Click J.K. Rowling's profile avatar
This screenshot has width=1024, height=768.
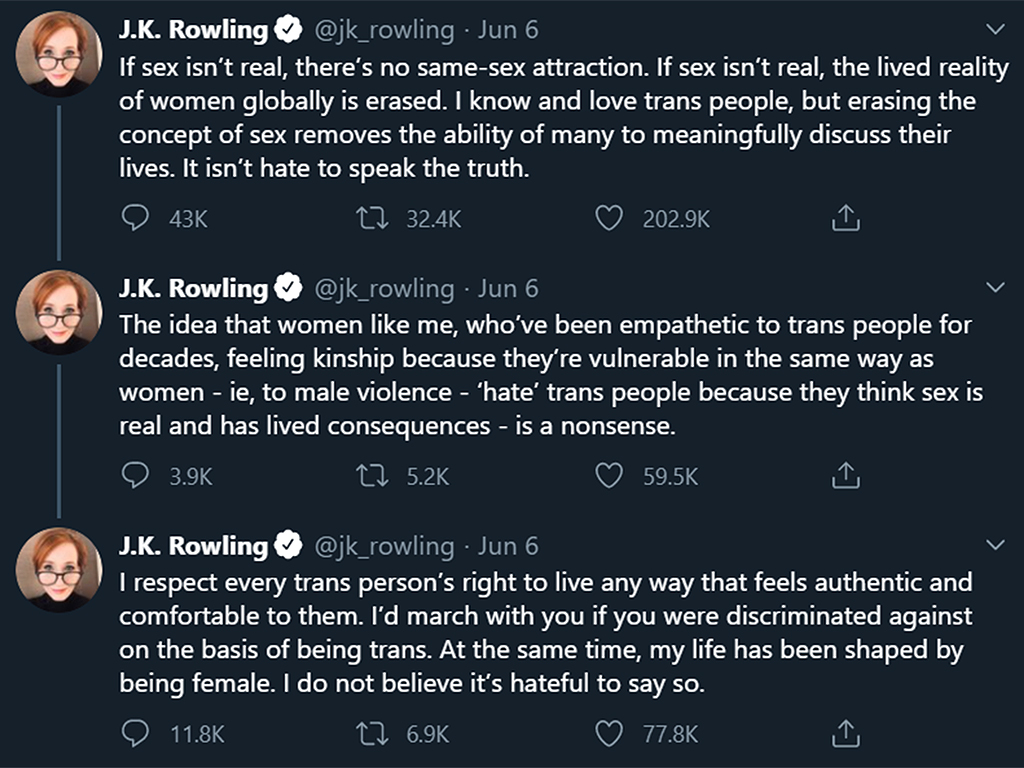pyautogui.click(x=58, y=52)
